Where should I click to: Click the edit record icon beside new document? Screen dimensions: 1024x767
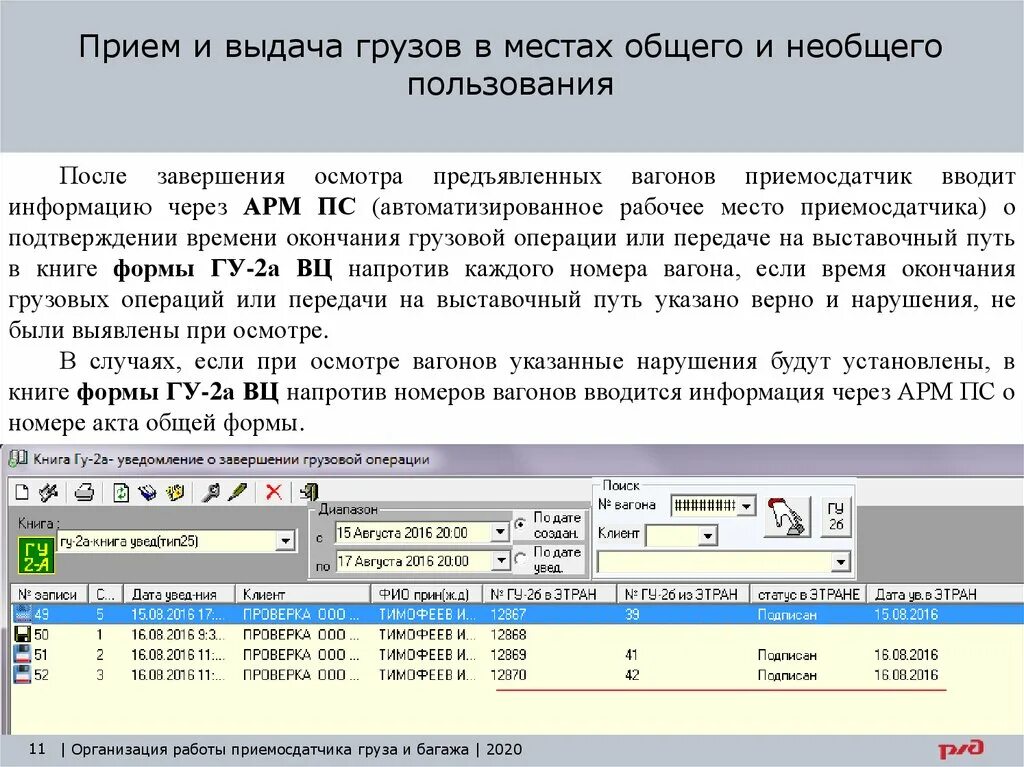[x=48, y=492]
